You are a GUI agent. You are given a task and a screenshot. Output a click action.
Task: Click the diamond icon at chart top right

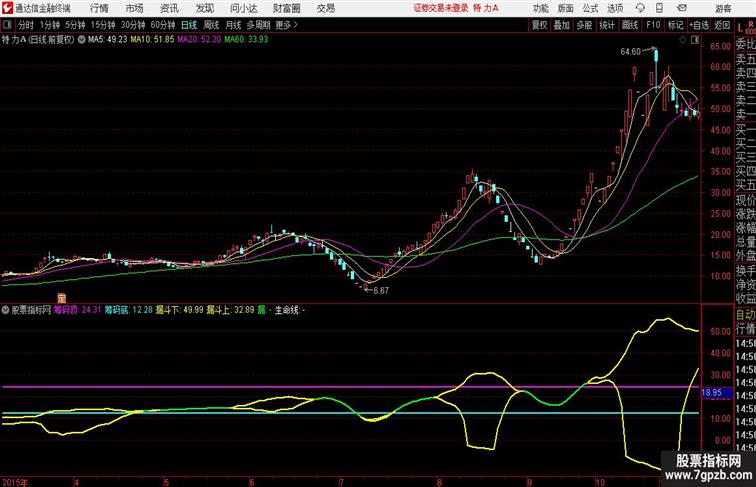tap(683, 40)
